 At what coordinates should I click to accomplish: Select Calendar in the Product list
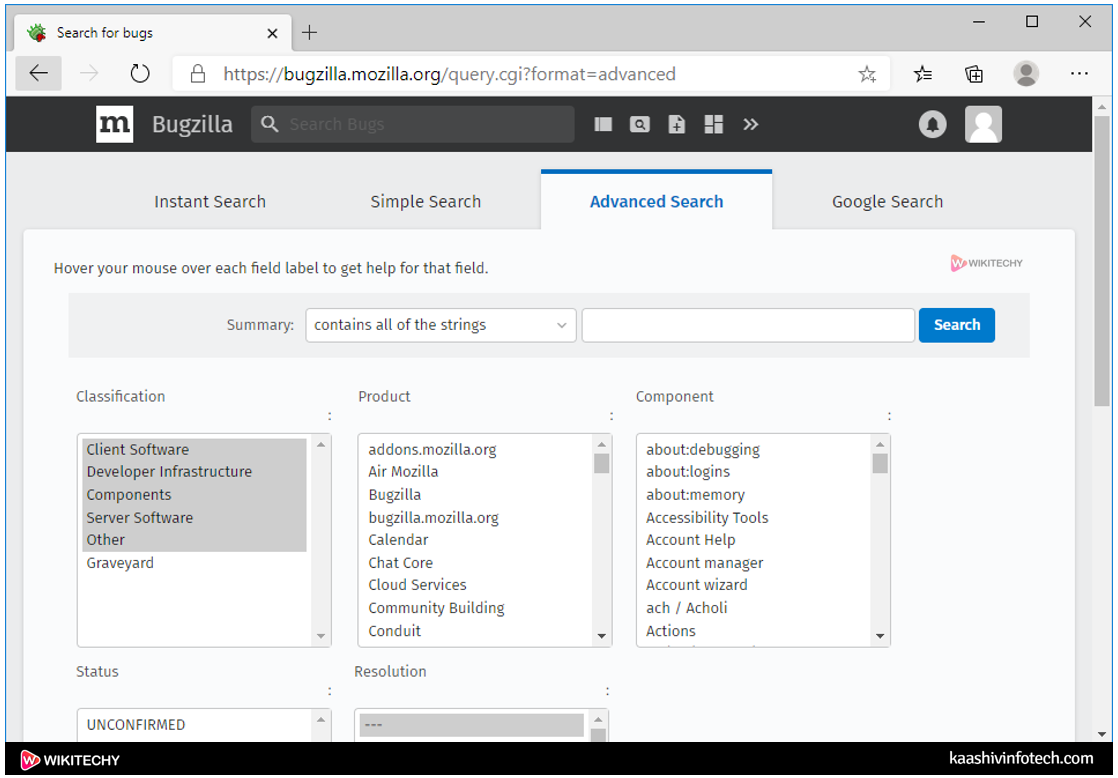(398, 540)
